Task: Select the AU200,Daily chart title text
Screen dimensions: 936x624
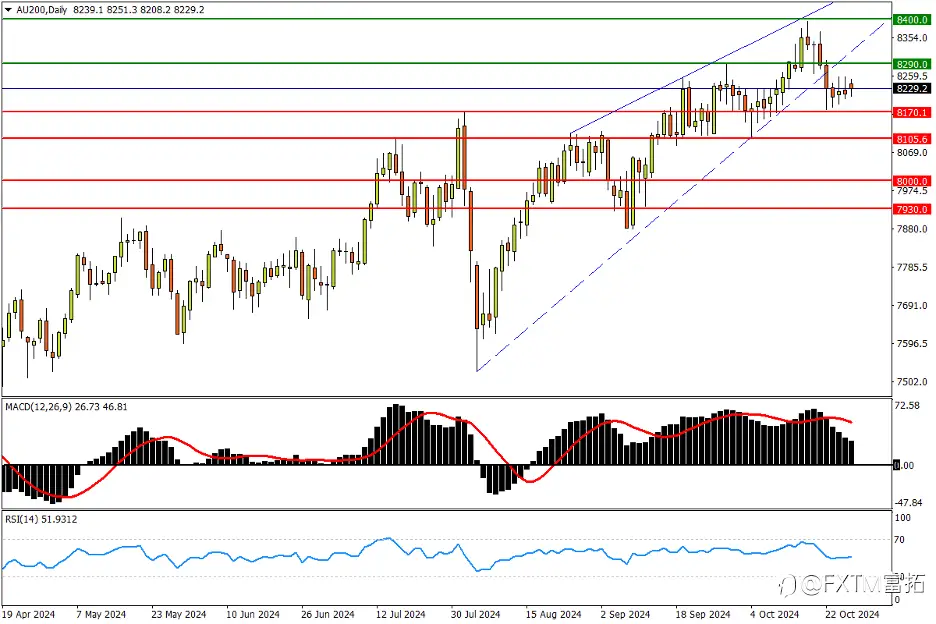Action: pyautogui.click(x=41, y=10)
